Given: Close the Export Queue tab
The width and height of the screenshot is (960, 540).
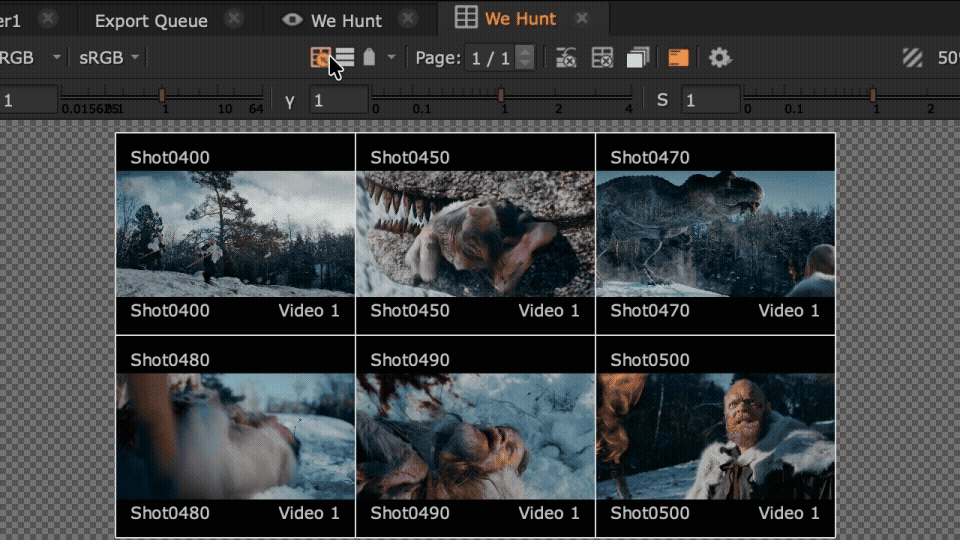Looking at the screenshot, I should [x=234, y=19].
